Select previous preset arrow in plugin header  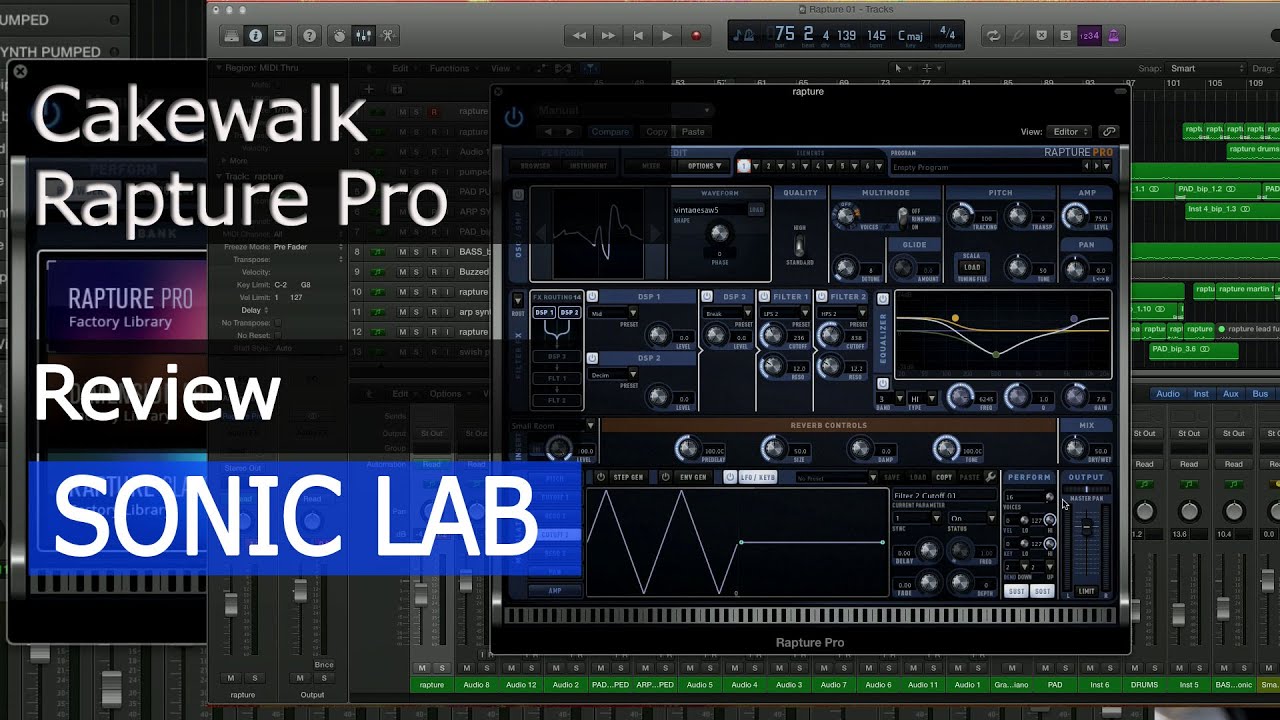[548, 132]
